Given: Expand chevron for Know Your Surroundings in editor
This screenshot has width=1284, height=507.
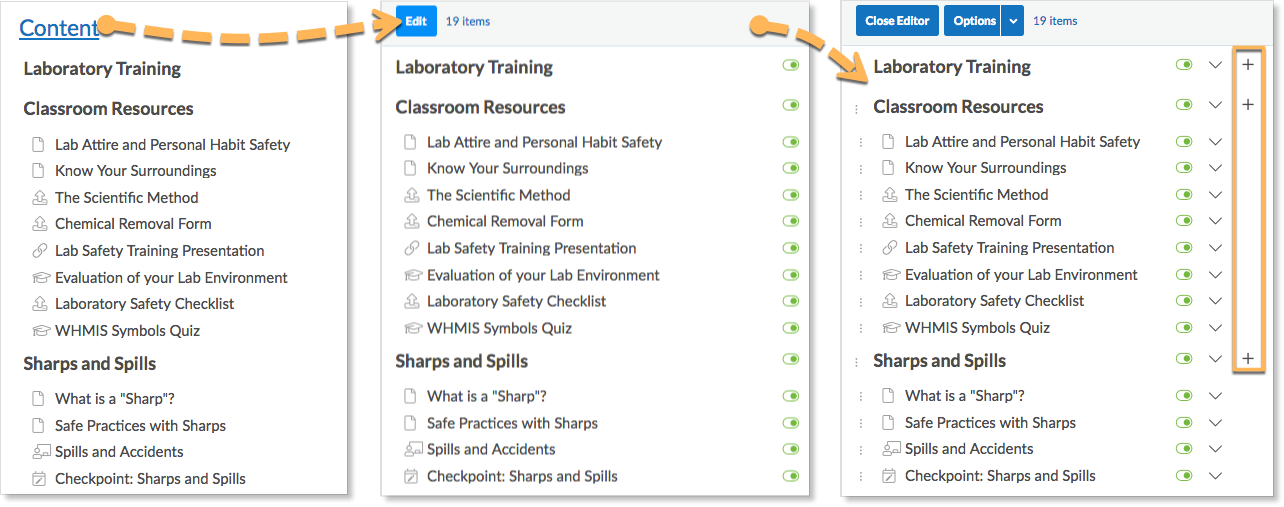Looking at the screenshot, I should click(x=1215, y=168).
